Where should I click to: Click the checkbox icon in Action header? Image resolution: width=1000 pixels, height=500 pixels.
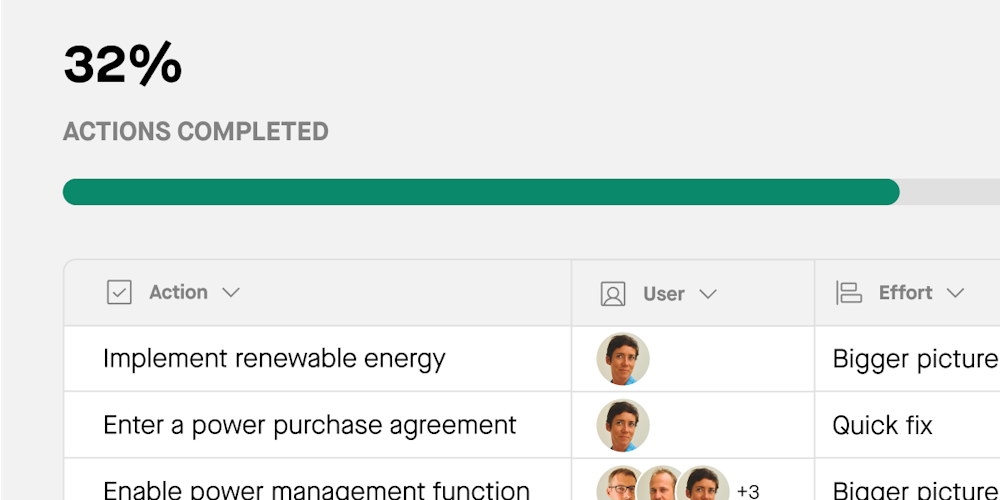coord(119,292)
